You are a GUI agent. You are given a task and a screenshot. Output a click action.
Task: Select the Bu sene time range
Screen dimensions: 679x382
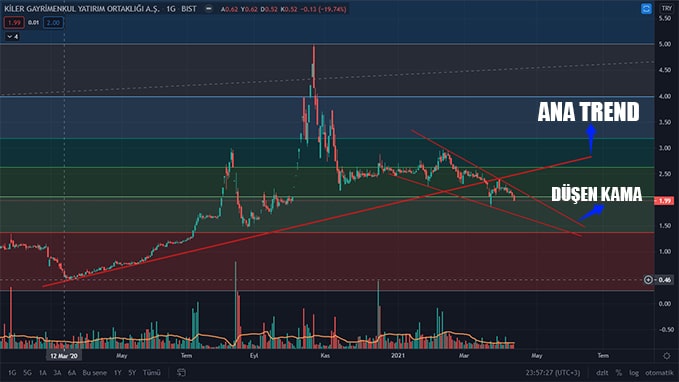point(94,372)
